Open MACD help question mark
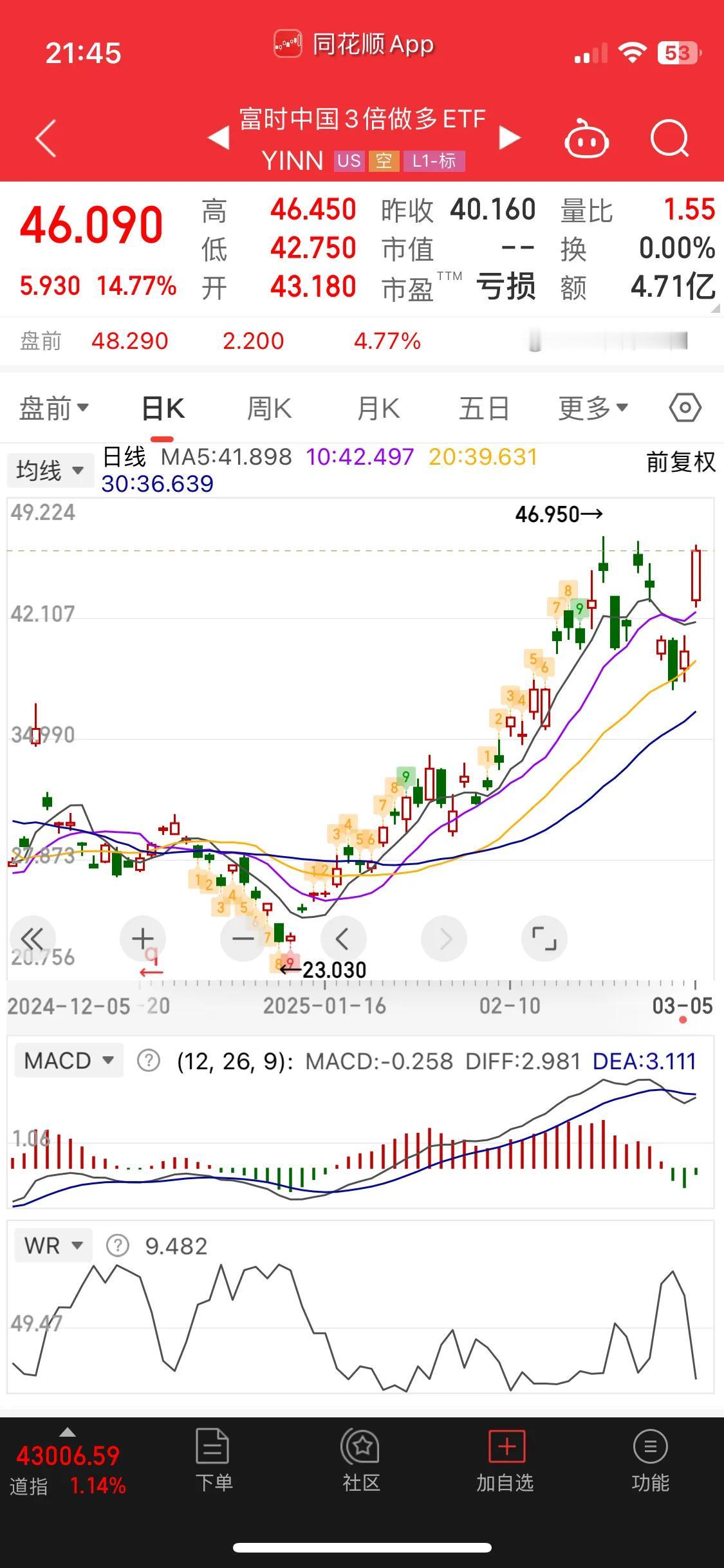Screen dimensions: 724x1568 (x=149, y=1060)
